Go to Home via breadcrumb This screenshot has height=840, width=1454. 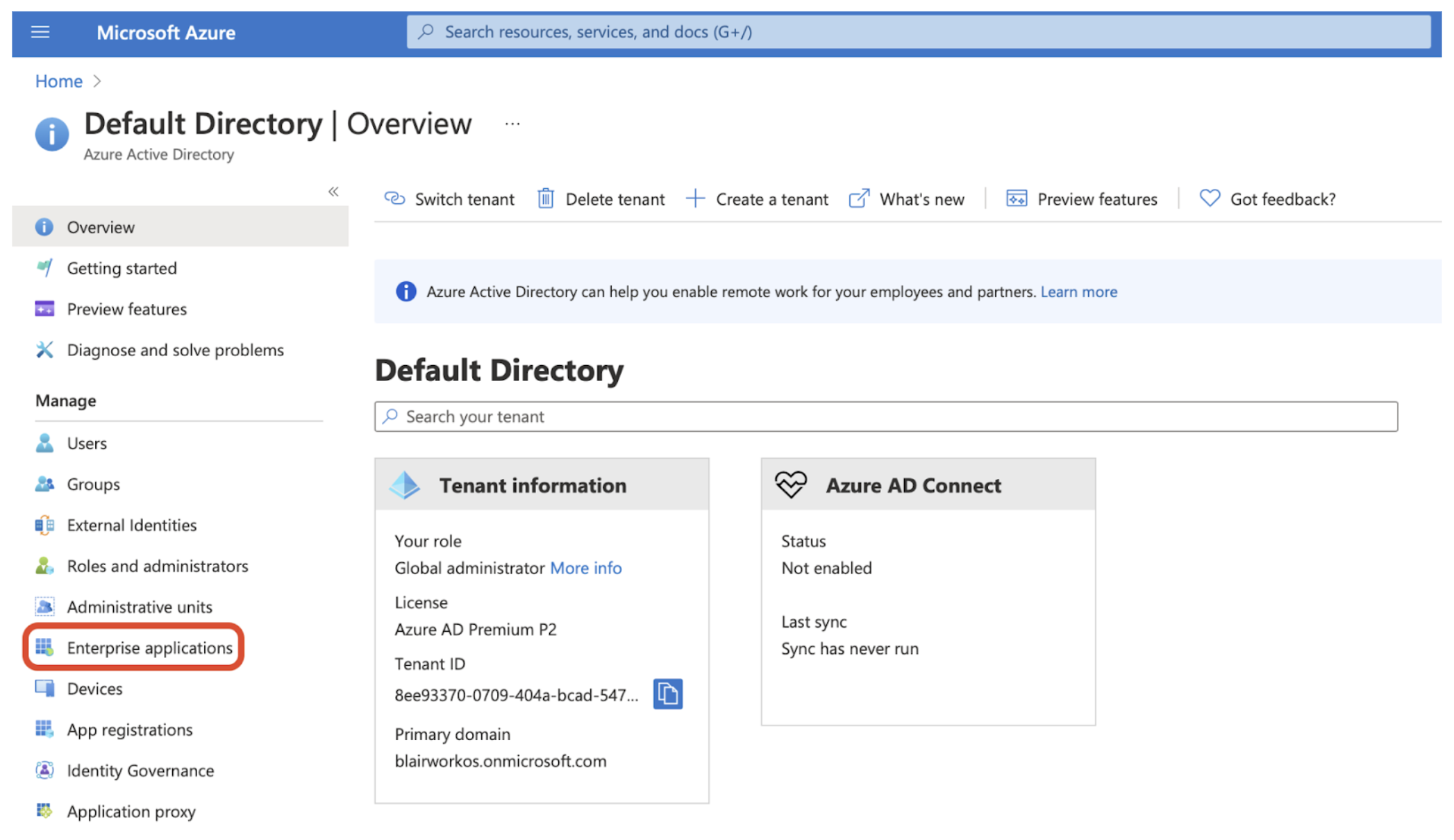point(59,81)
